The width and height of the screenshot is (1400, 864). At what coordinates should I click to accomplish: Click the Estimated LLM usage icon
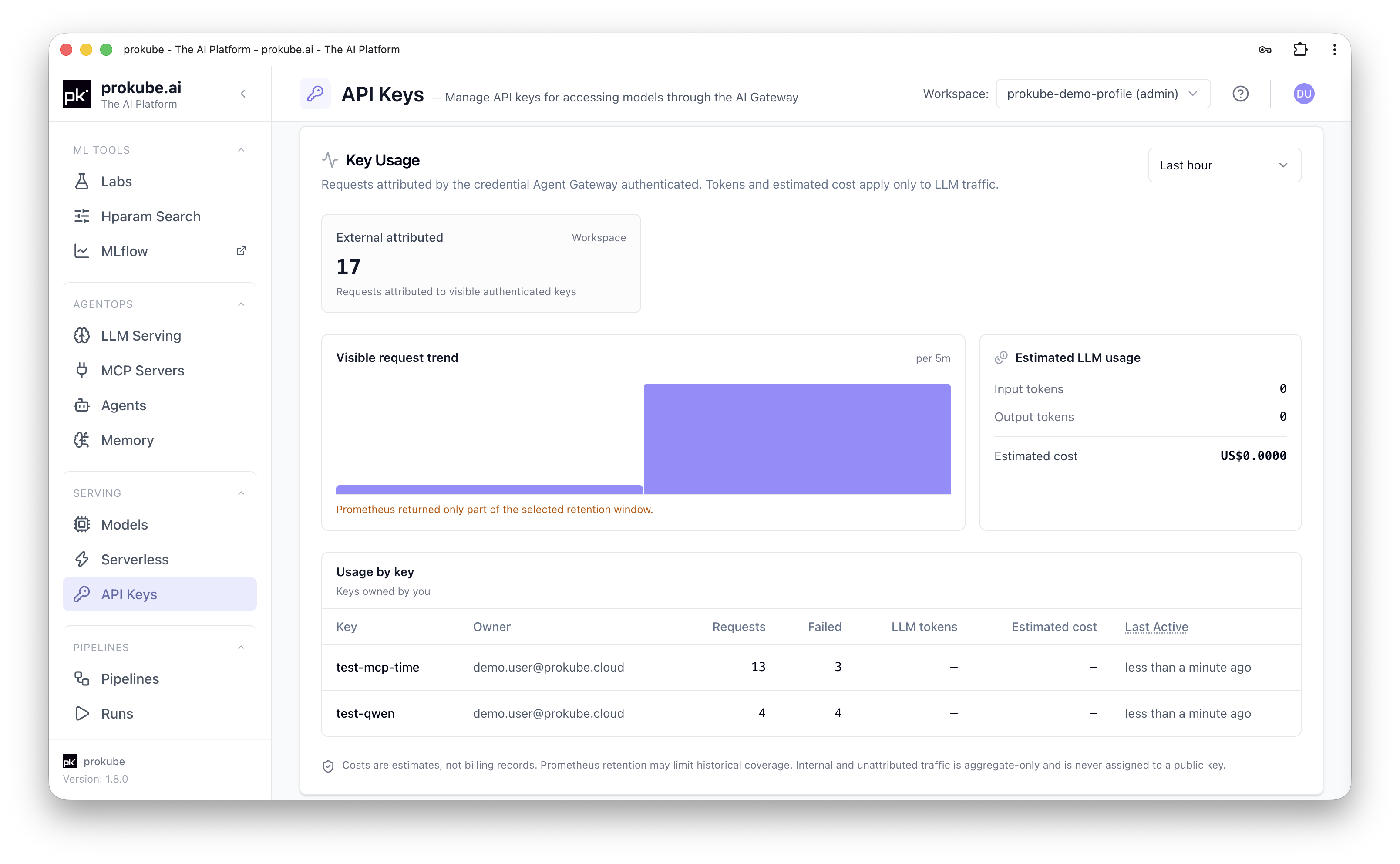pyautogui.click(x=1001, y=358)
